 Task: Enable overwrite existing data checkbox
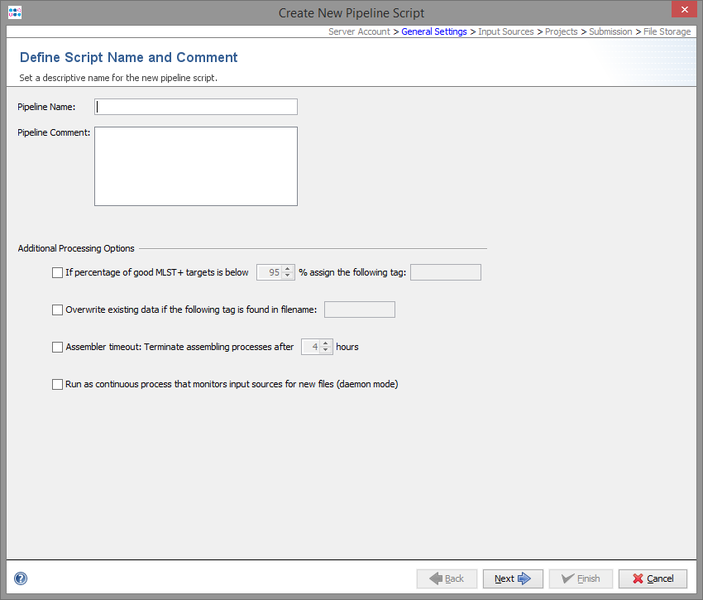coord(57,310)
